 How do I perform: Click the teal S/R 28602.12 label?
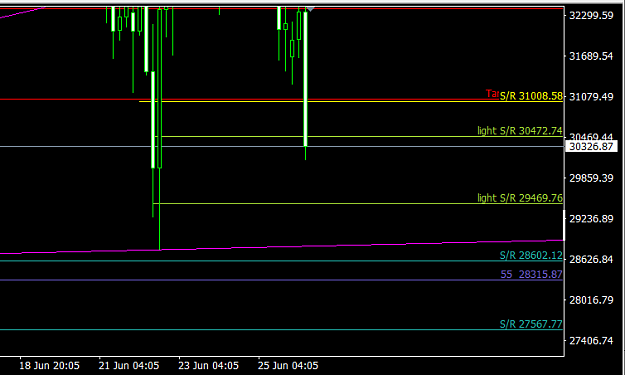coord(531,255)
